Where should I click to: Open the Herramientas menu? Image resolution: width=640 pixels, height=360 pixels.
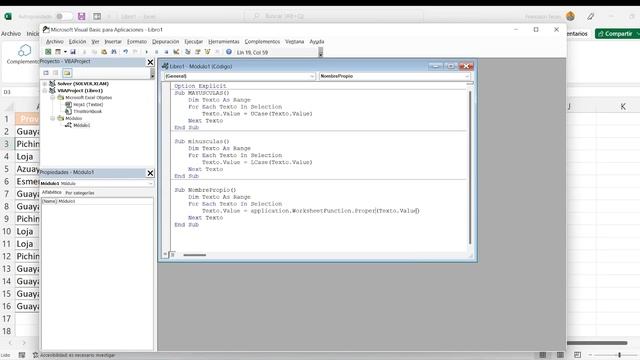[224, 42]
